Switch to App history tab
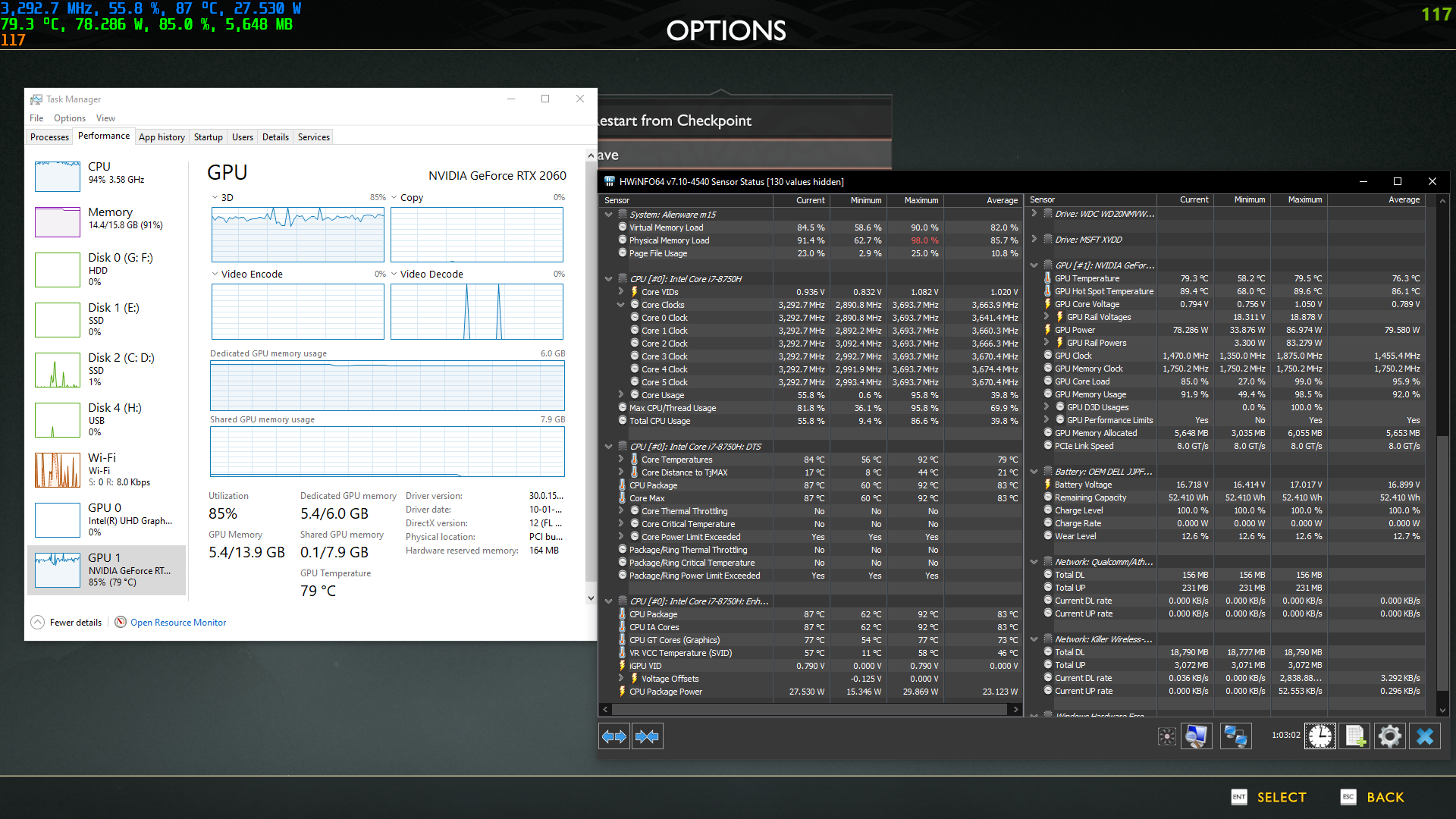This screenshot has width=1456, height=819. tap(162, 137)
